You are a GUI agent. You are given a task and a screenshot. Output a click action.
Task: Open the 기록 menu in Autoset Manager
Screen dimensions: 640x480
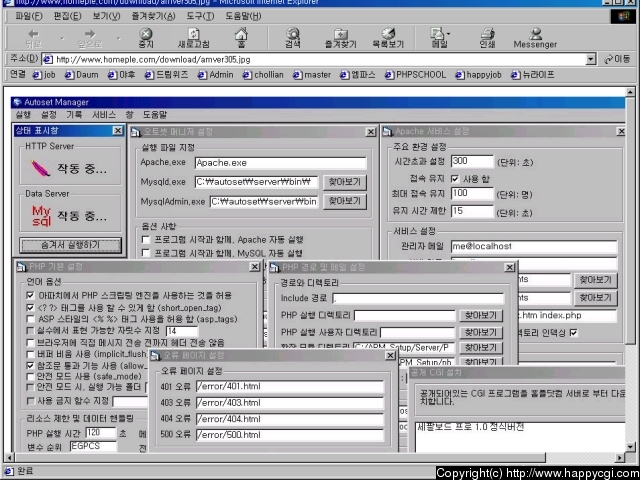pos(74,115)
